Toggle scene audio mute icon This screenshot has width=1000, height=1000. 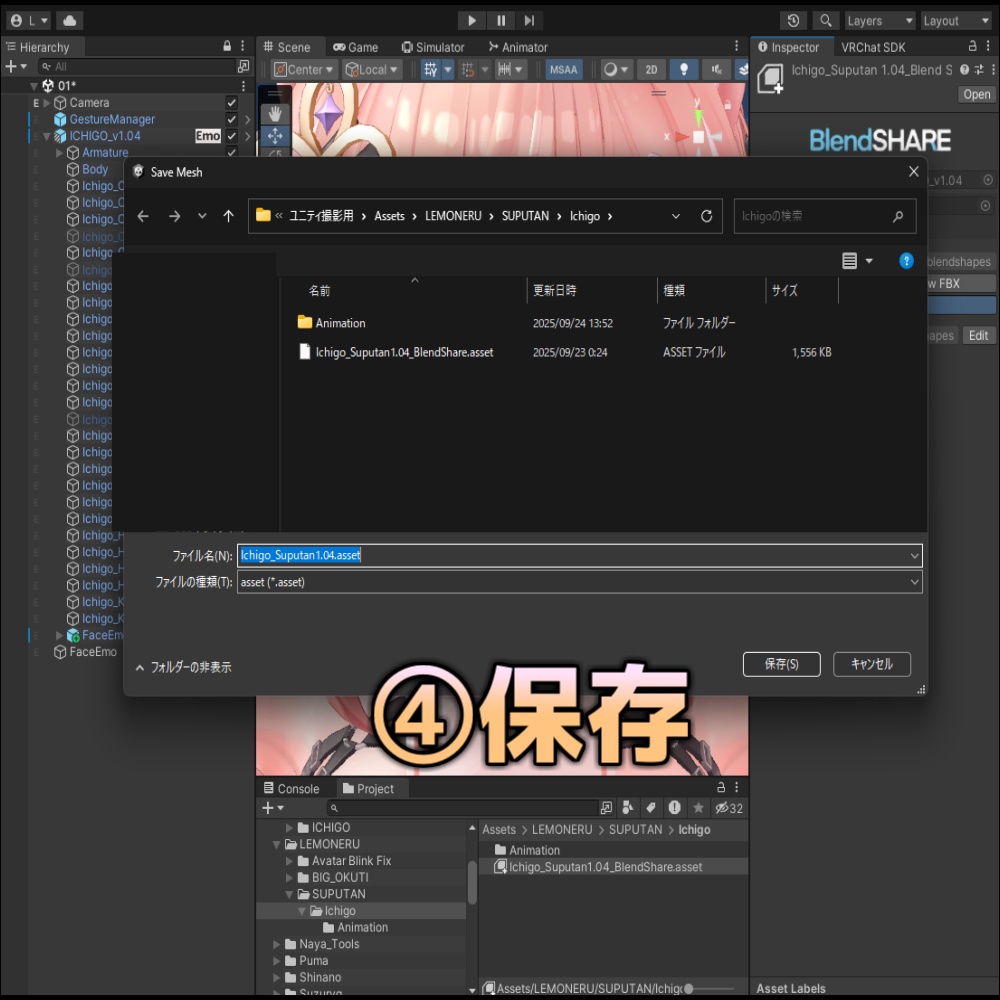pos(717,70)
